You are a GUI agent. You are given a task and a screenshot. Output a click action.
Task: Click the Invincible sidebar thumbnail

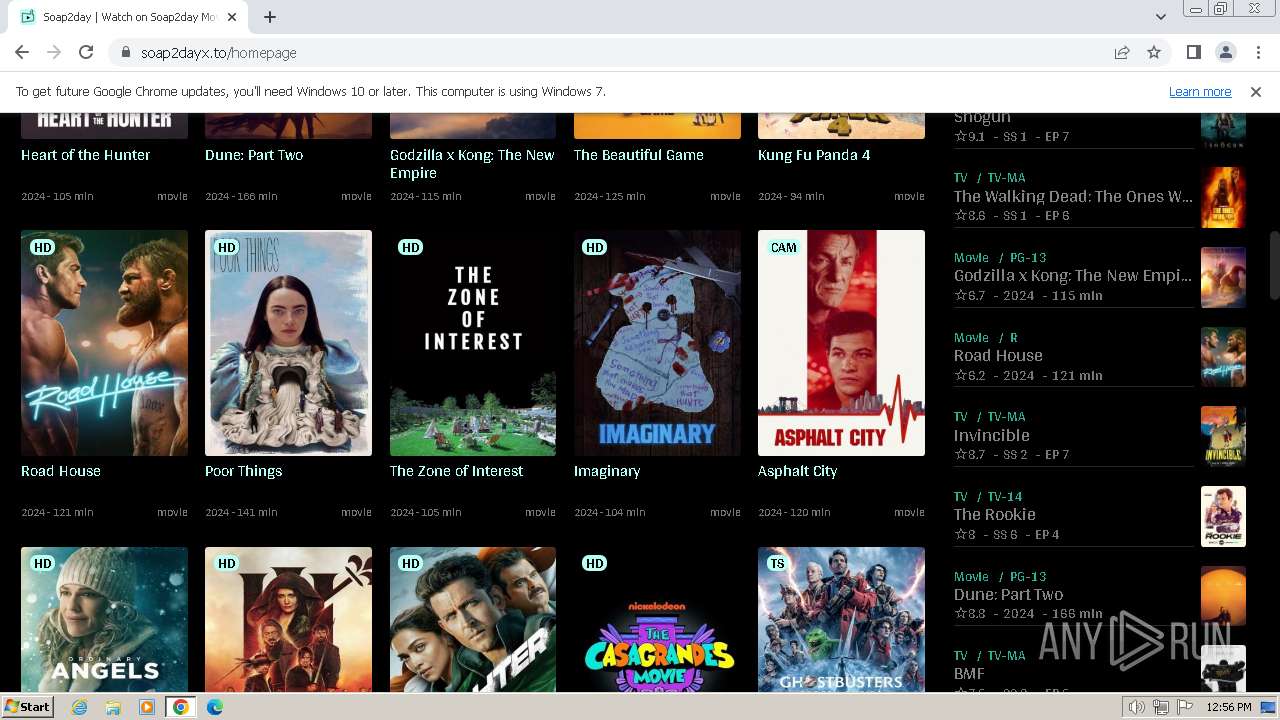pyautogui.click(x=1223, y=436)
